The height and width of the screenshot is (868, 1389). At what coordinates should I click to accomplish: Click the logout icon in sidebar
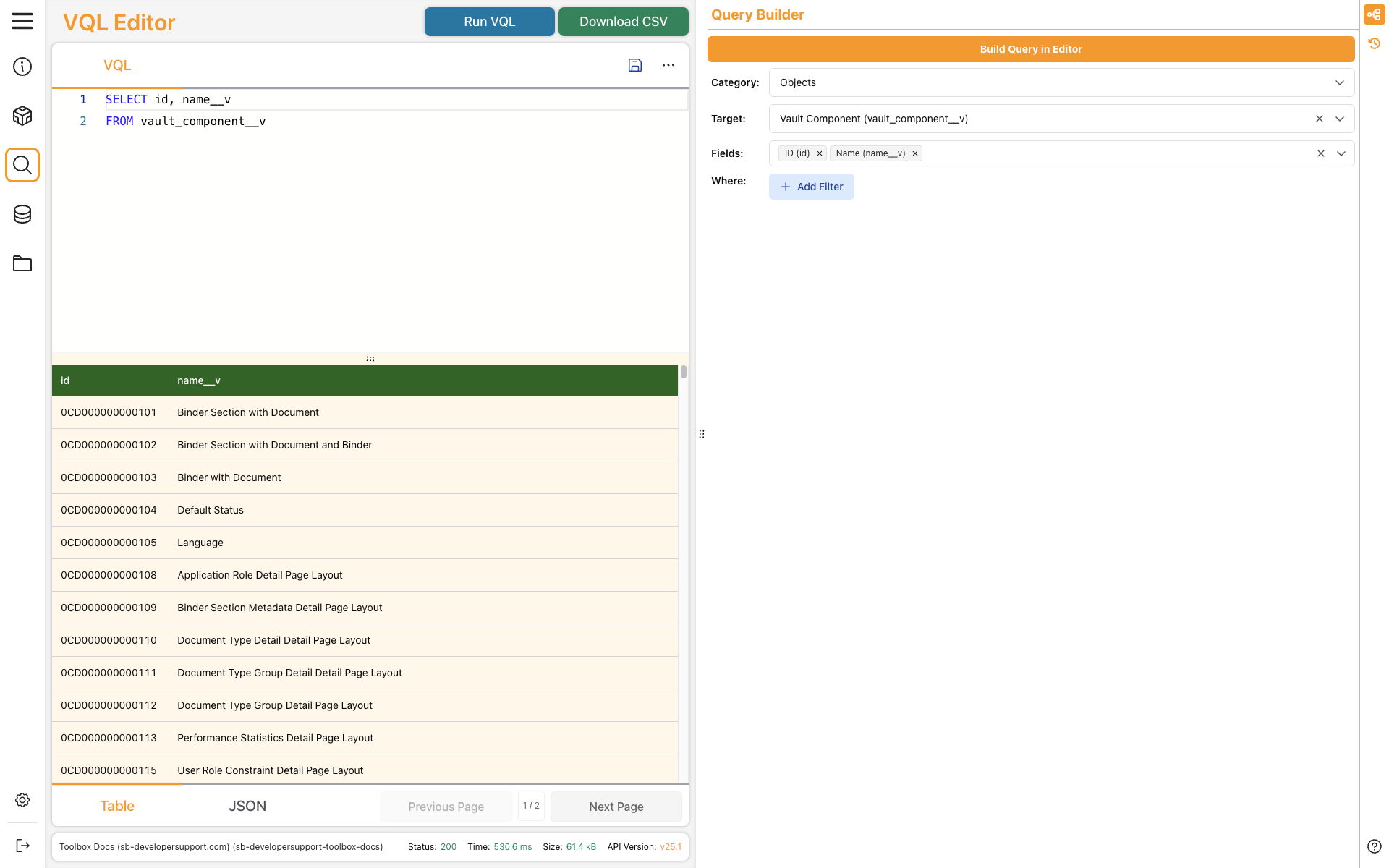click(x=22, y=846)
